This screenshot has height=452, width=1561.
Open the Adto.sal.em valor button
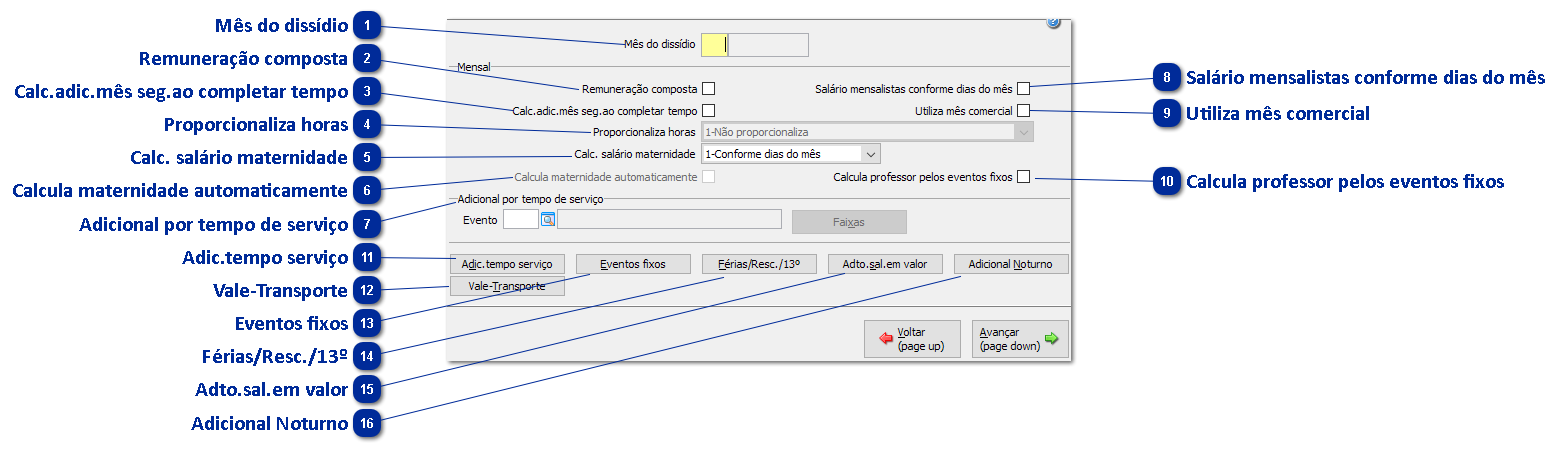tap(885, 264)
